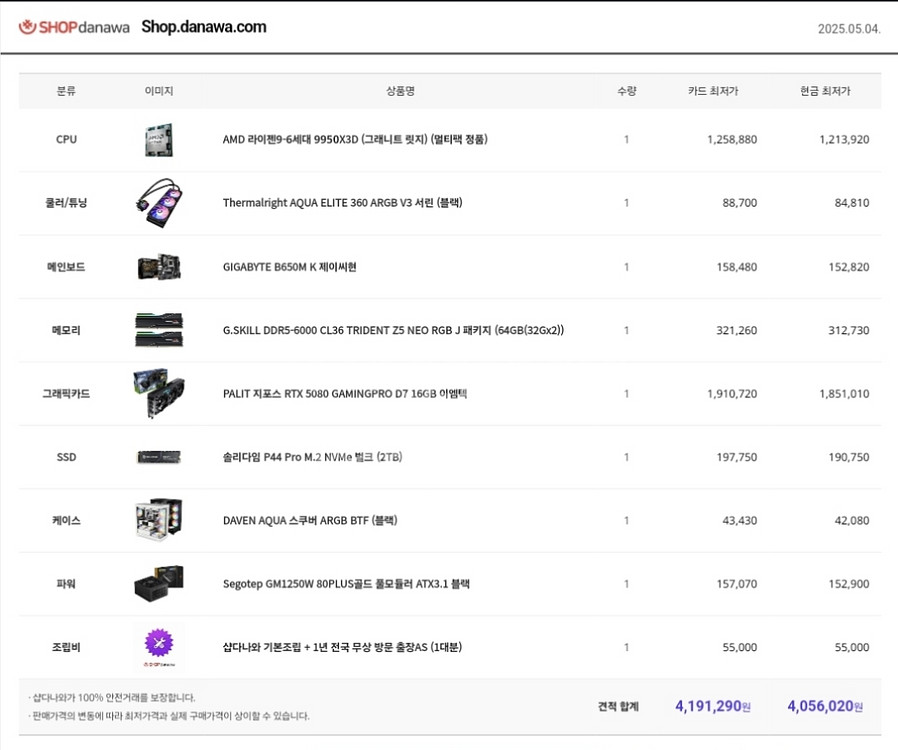Click the 100% 안전거래 guarantee notice
The width and height of the screenshot is (898, 750).
click(112, 697)
